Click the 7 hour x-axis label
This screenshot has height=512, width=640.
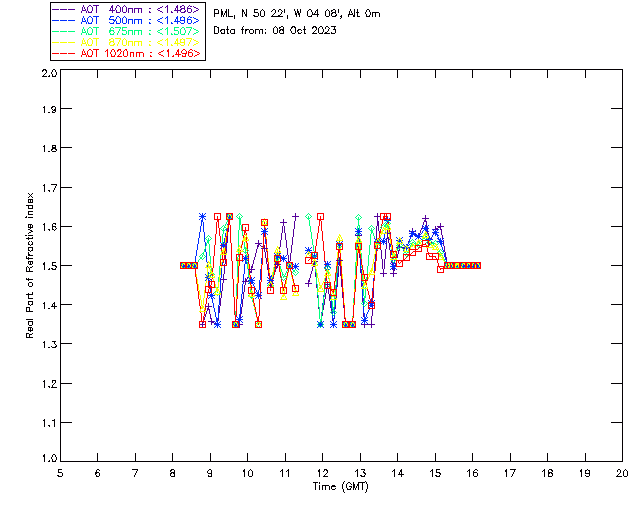pyautogui.click(x=135, y=473)
